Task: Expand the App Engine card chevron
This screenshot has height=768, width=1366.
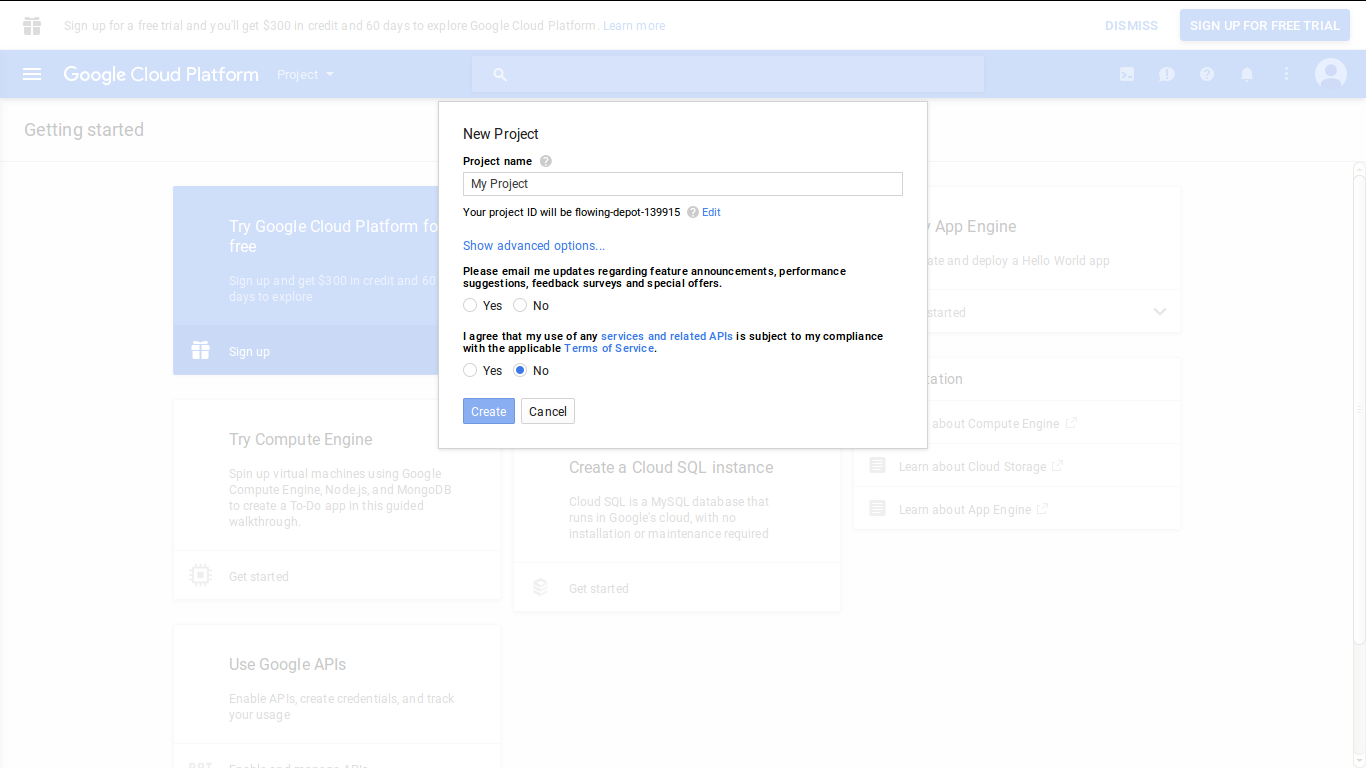Action: [x=1160, y=312]
